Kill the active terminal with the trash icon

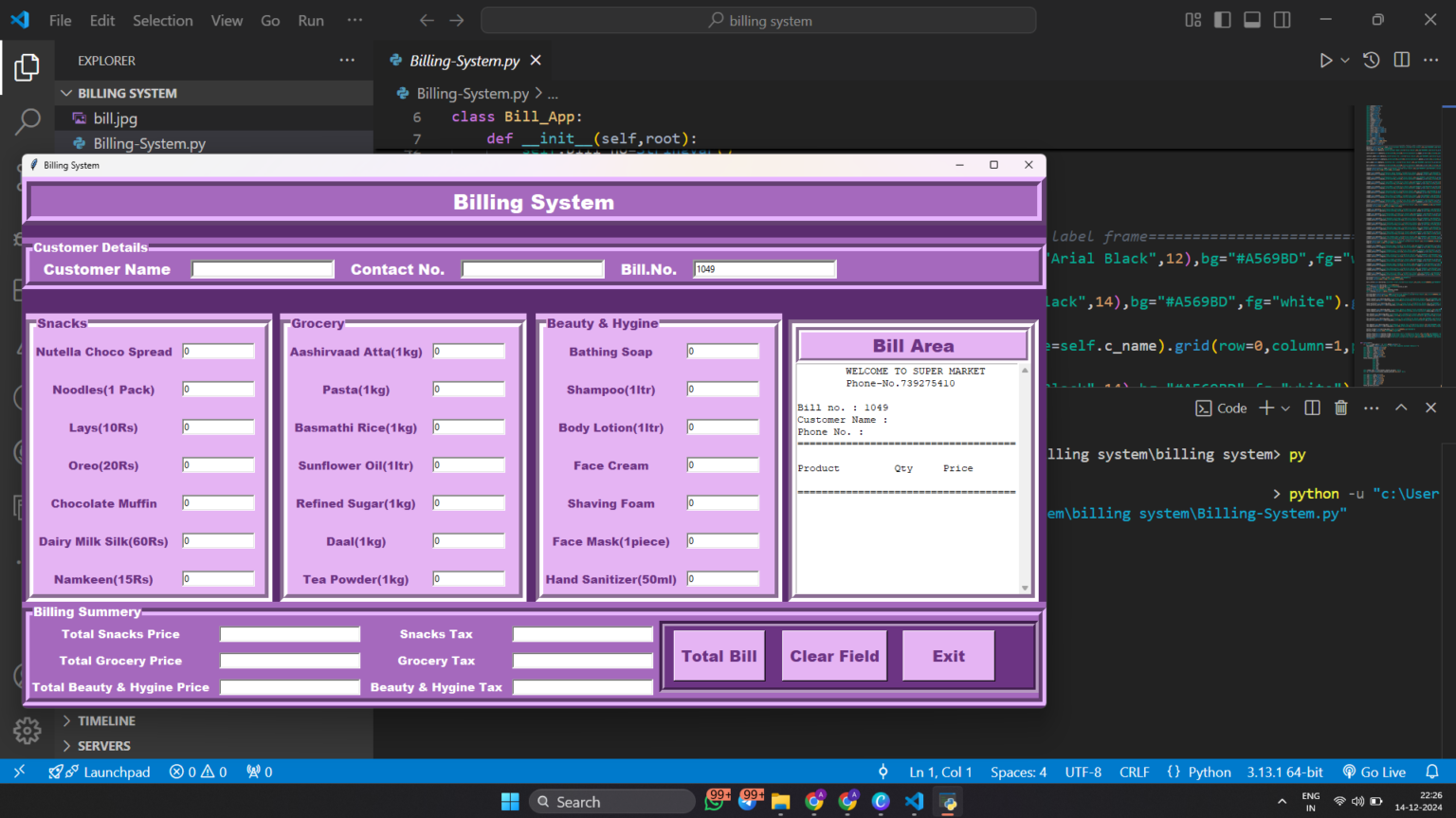1340,407
